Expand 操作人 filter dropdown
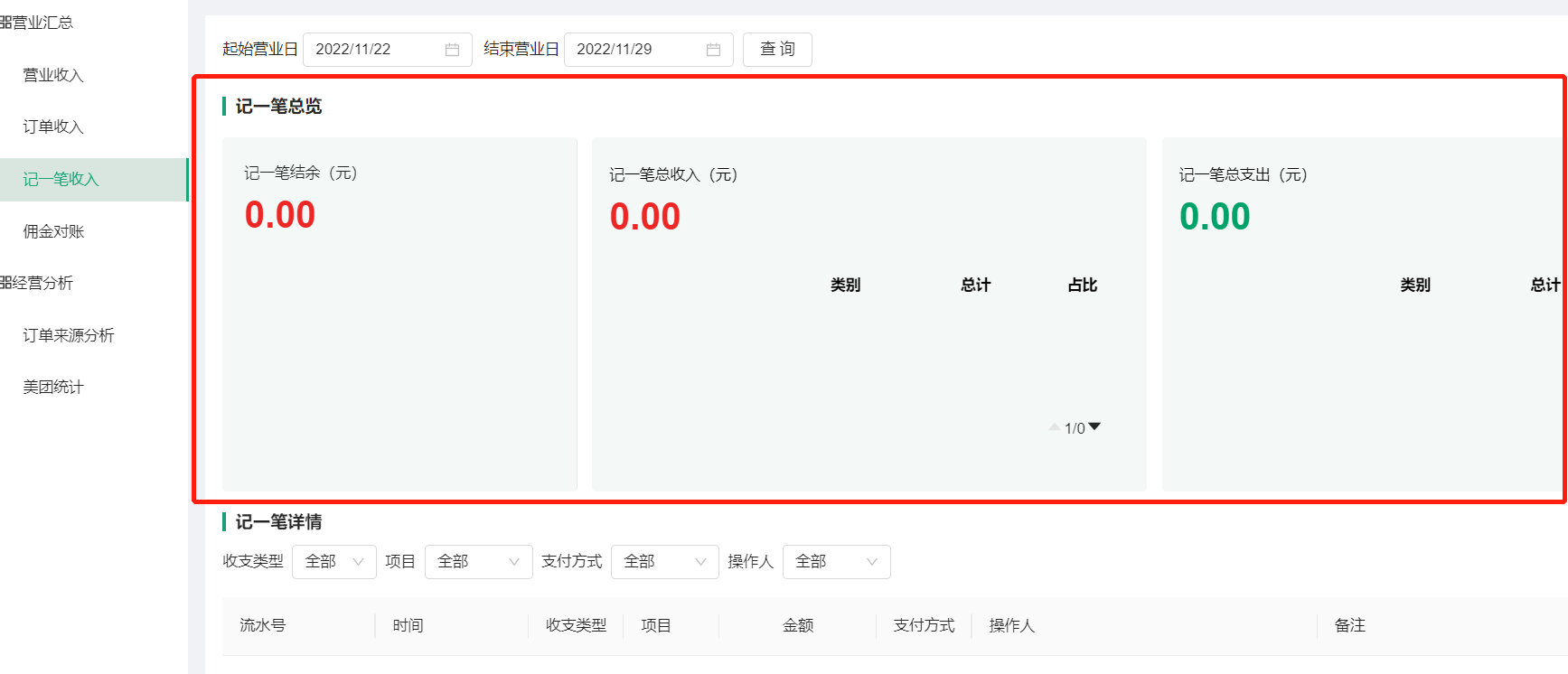This screenshot has width=1568, height=674. pos(837,562)
